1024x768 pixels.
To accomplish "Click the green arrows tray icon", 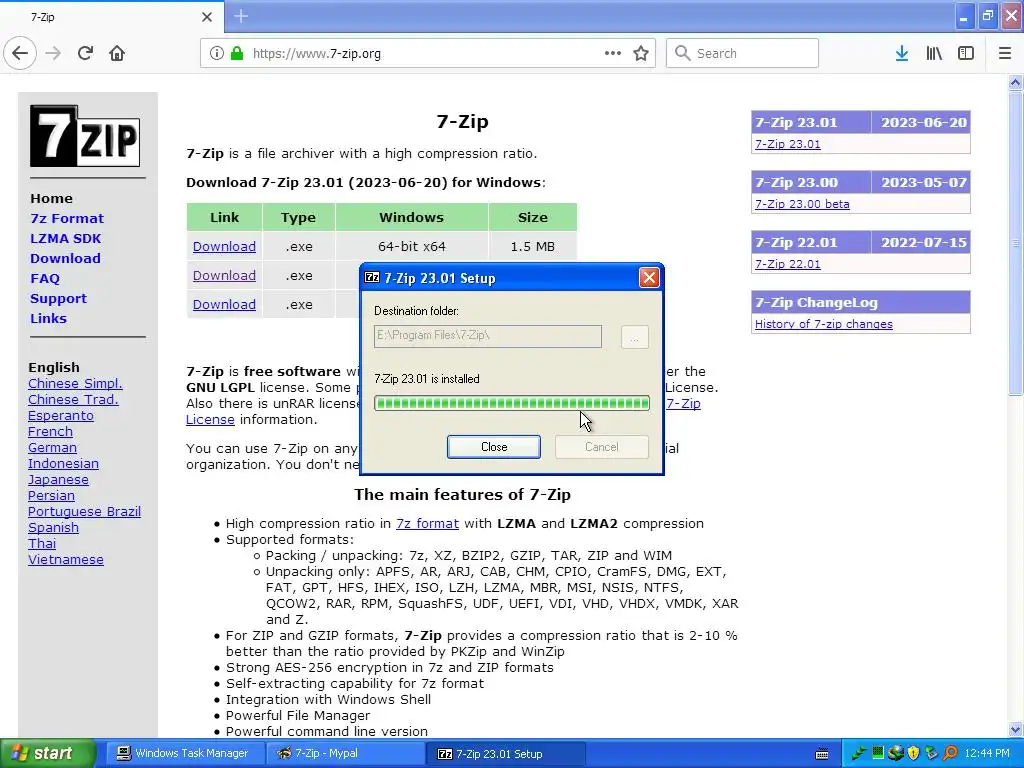I will [x=859, y=754].
